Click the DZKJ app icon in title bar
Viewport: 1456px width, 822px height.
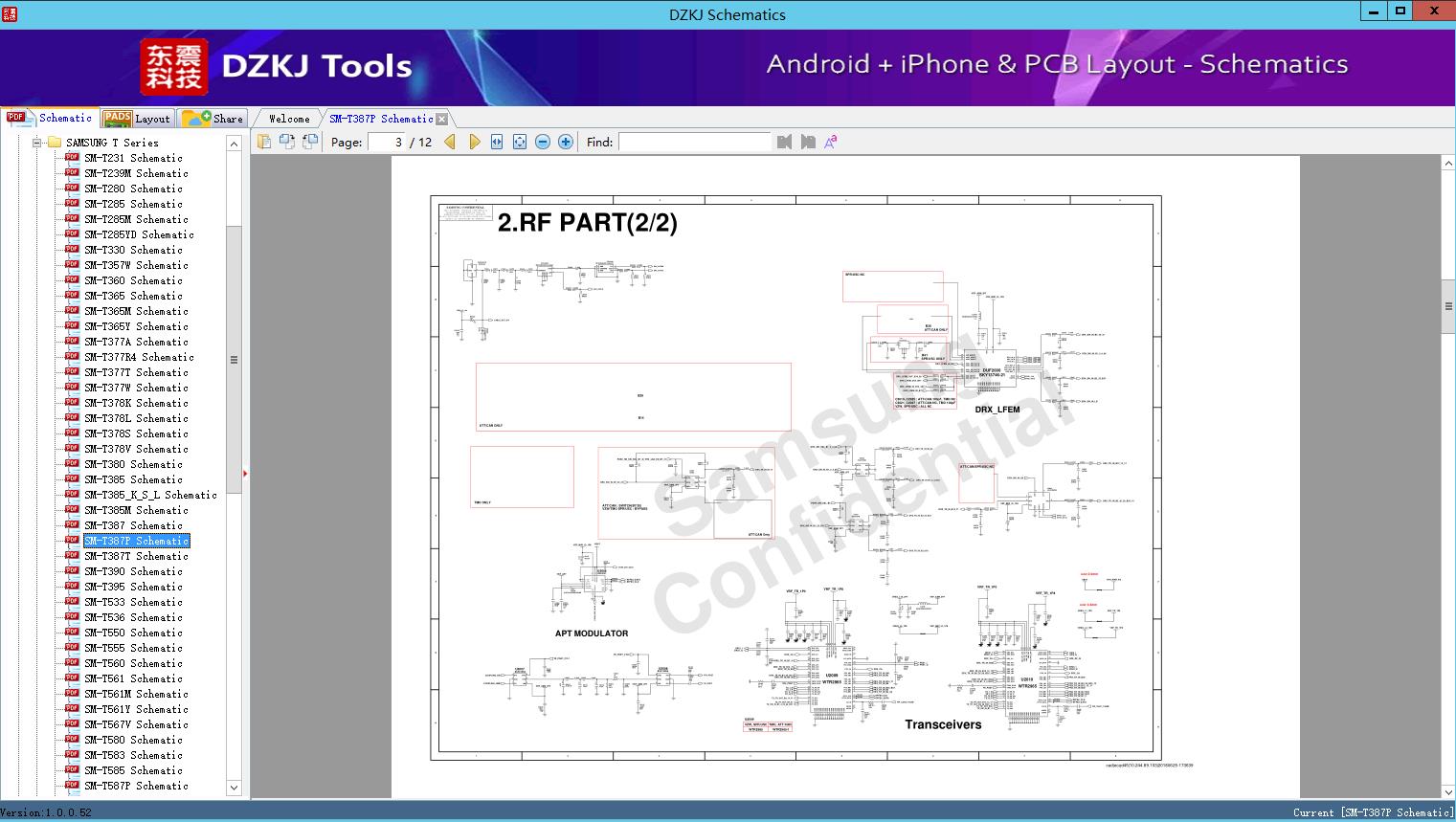click(9, 13)
